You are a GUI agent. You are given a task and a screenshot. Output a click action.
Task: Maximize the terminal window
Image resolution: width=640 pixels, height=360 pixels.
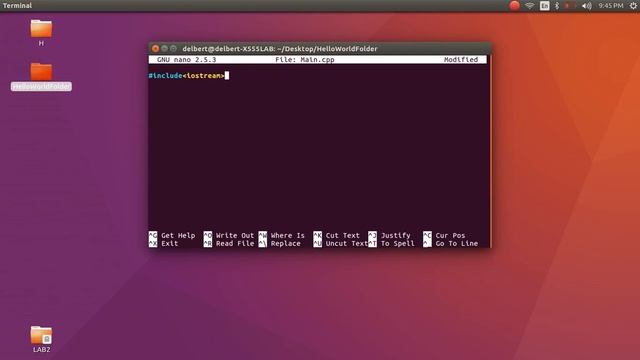(173, 49)
